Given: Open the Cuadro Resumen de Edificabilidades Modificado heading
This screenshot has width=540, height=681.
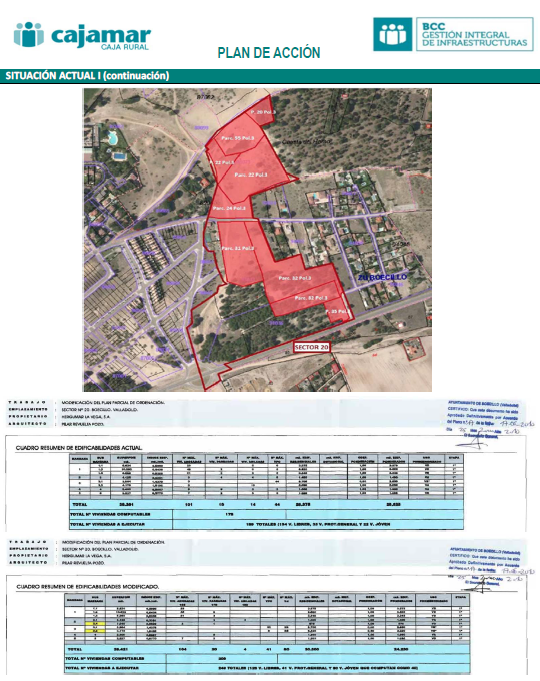Looking at the screenshot, I should pyautogui.click(x=88, y=587).
